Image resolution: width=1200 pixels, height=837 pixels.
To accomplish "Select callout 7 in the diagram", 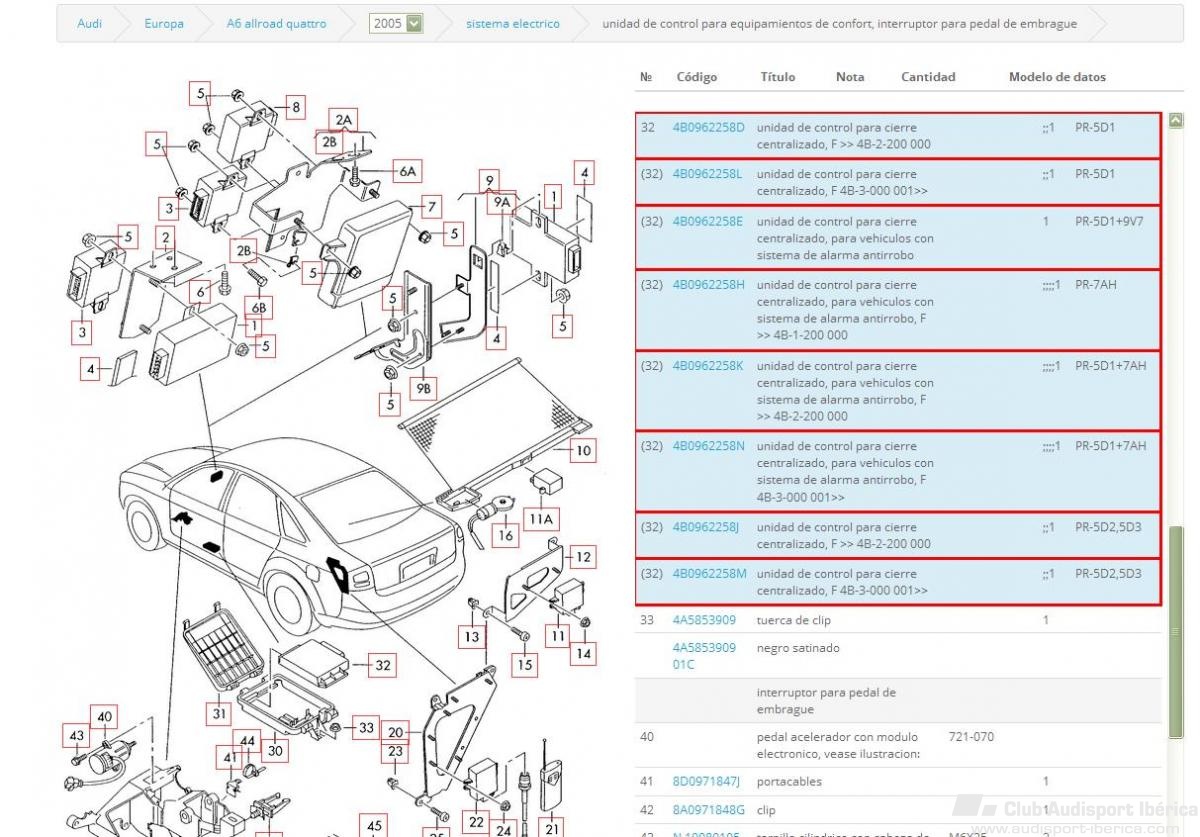I will 432,207.
